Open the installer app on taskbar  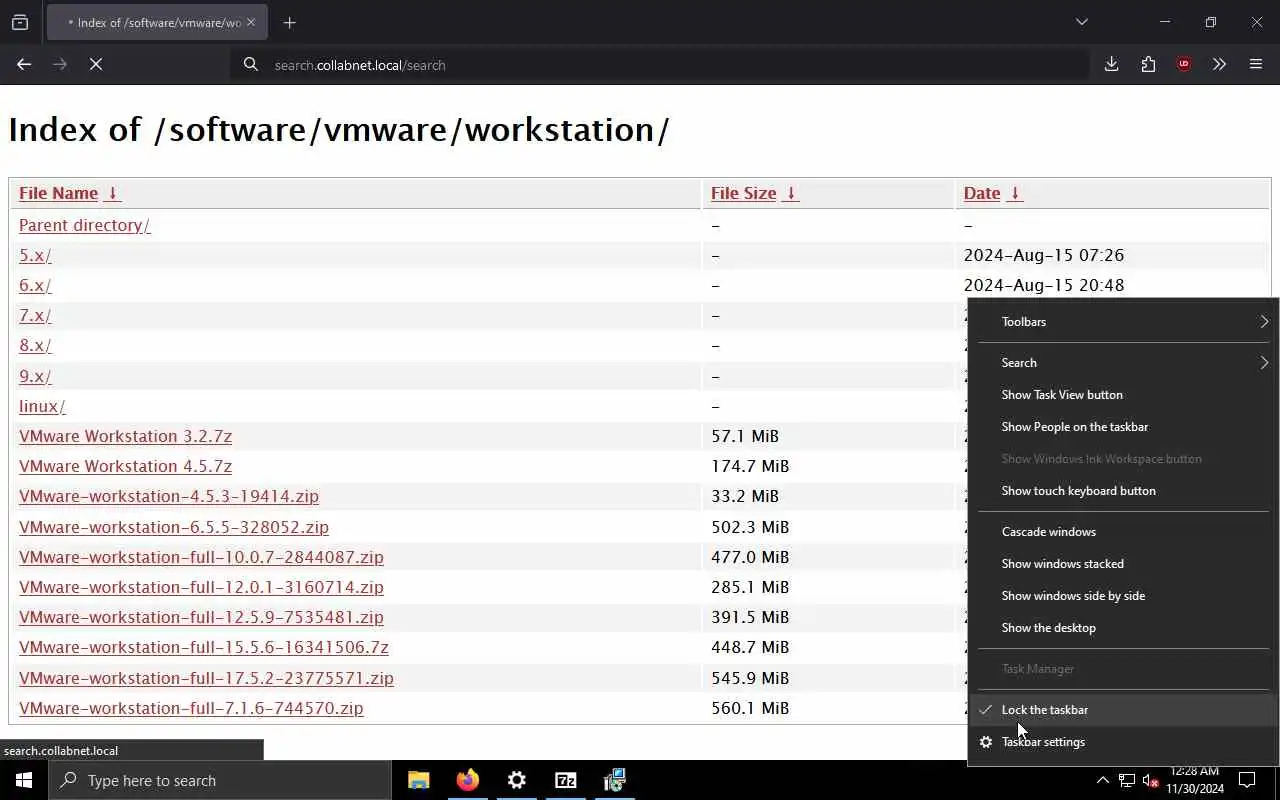[x=614, y=780]
